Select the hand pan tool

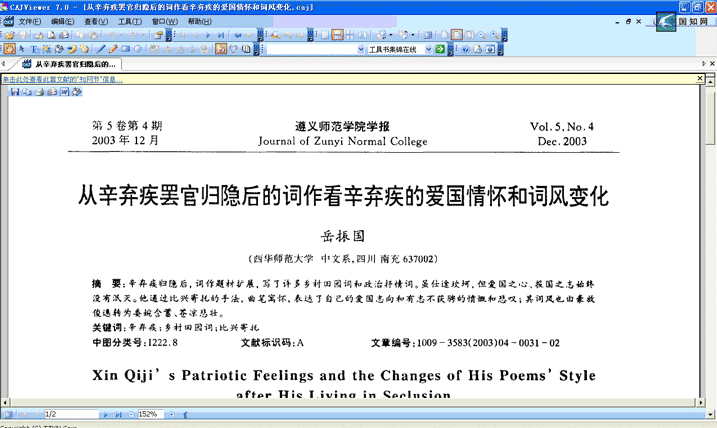point(9,48)
